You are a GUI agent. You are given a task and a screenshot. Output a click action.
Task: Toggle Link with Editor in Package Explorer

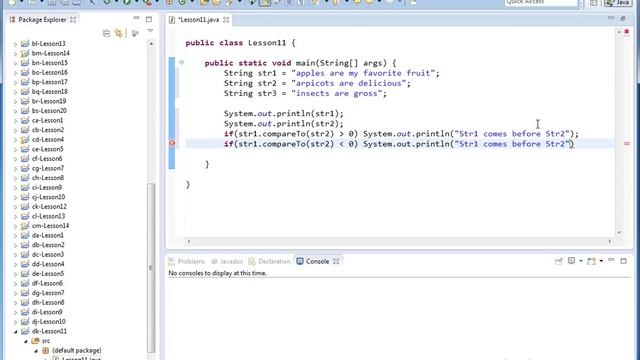(x=118, y=33)
